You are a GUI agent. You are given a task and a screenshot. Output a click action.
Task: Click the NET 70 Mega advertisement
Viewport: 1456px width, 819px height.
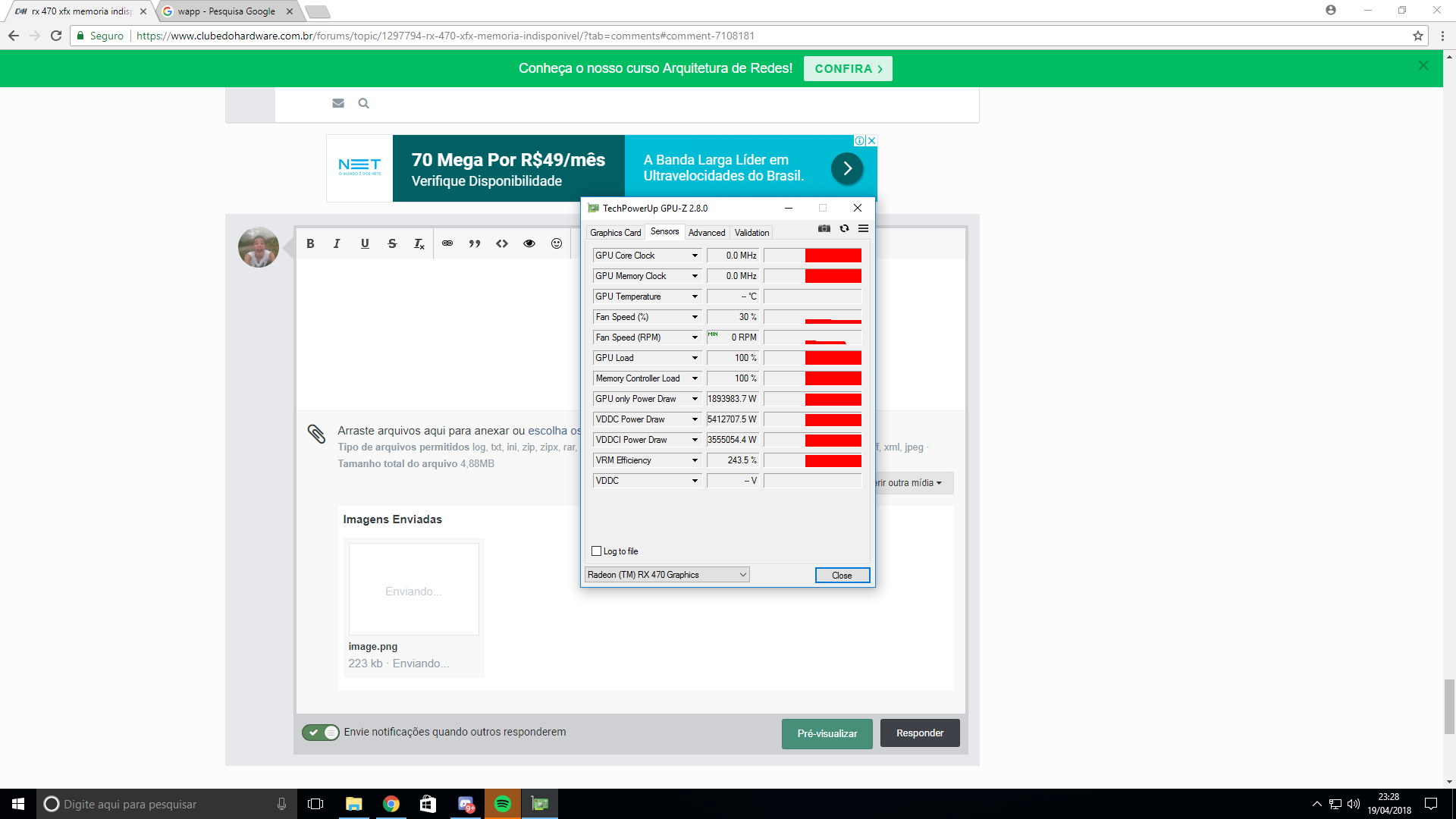coord(601,168)
